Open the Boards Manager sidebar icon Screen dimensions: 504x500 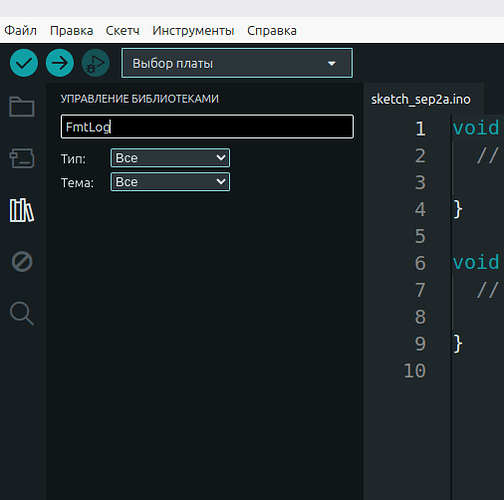(22, 158)
